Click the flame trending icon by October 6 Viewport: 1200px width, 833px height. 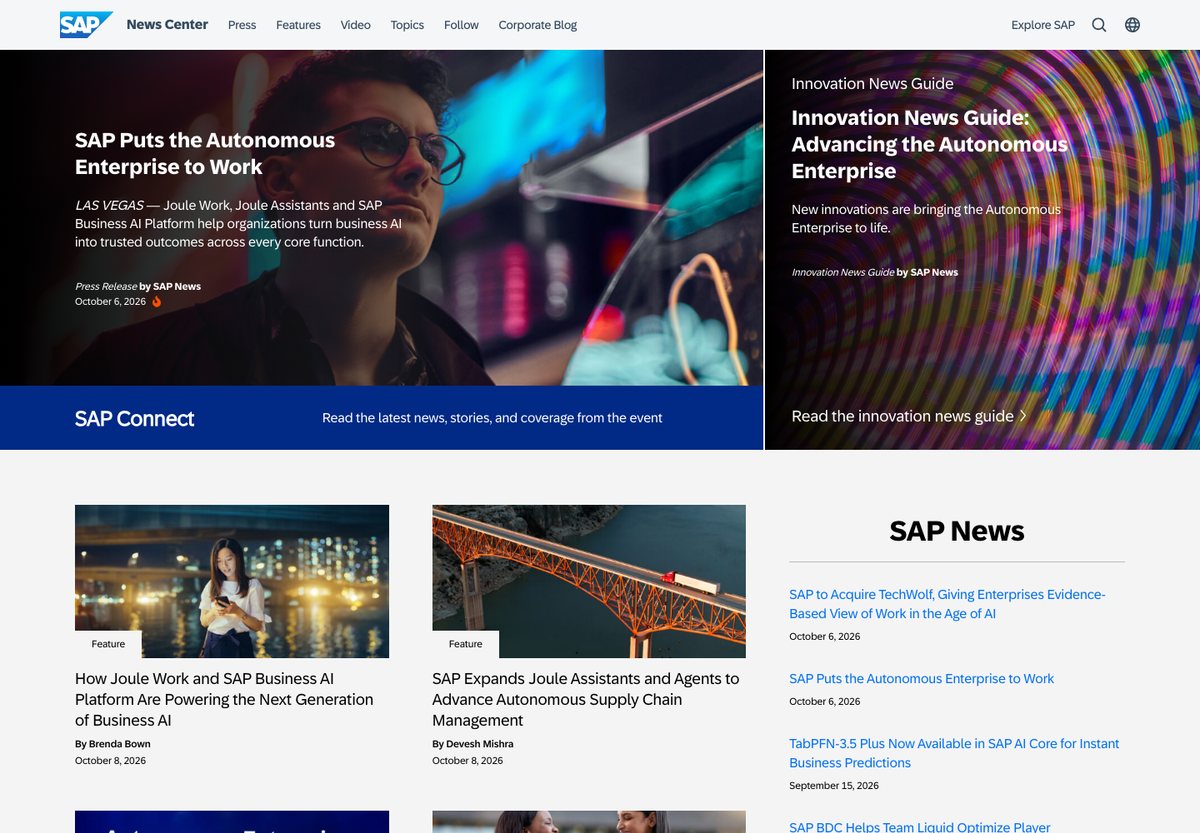click(156, 301)
